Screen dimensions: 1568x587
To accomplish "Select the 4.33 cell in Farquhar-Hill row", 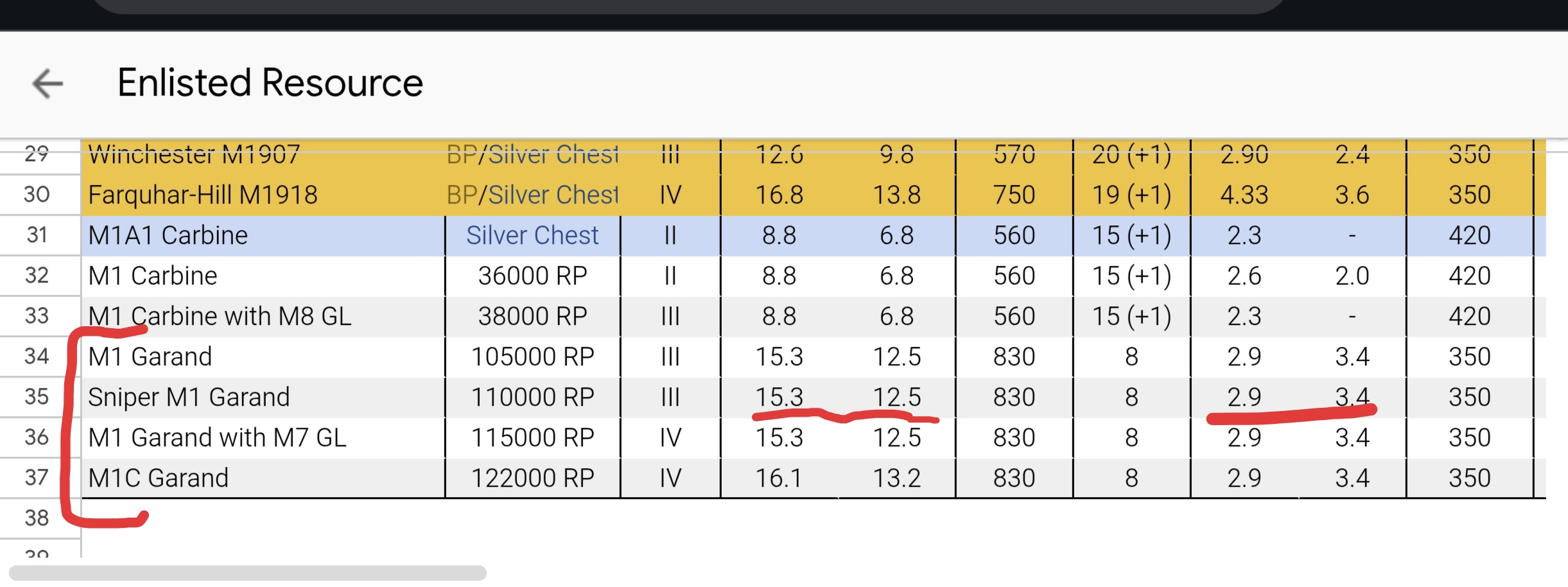I will [x=1244, y=195].
